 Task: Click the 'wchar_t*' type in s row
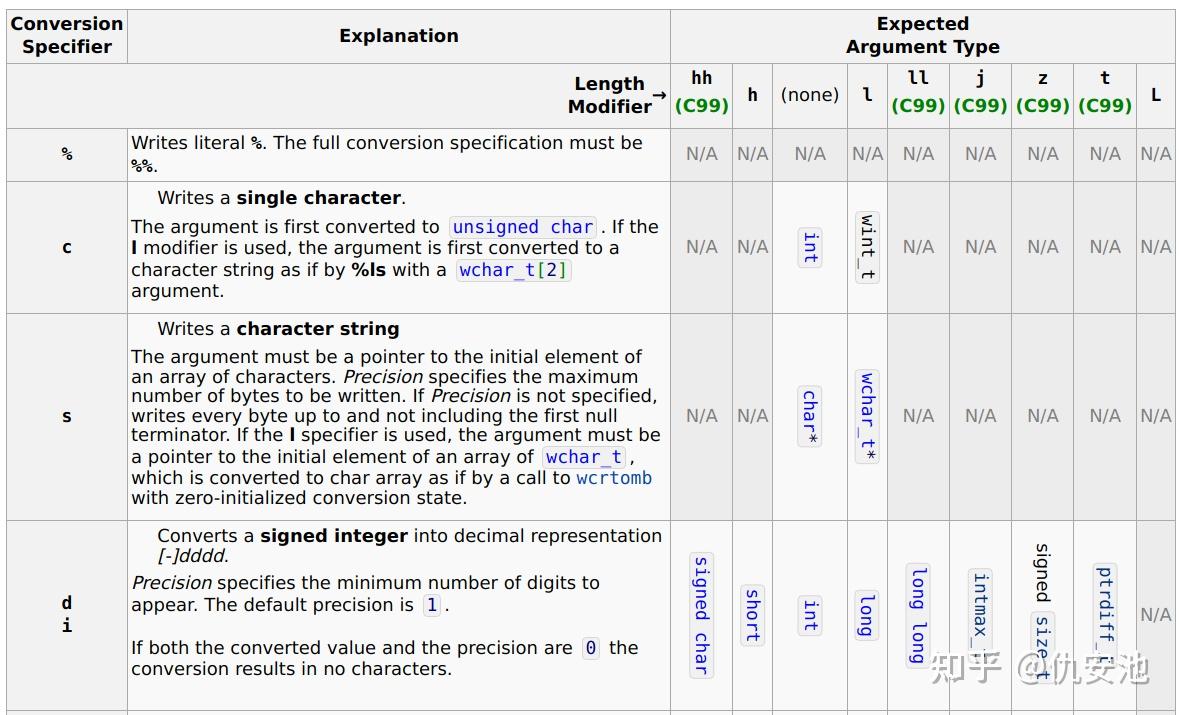coord(867,417)
